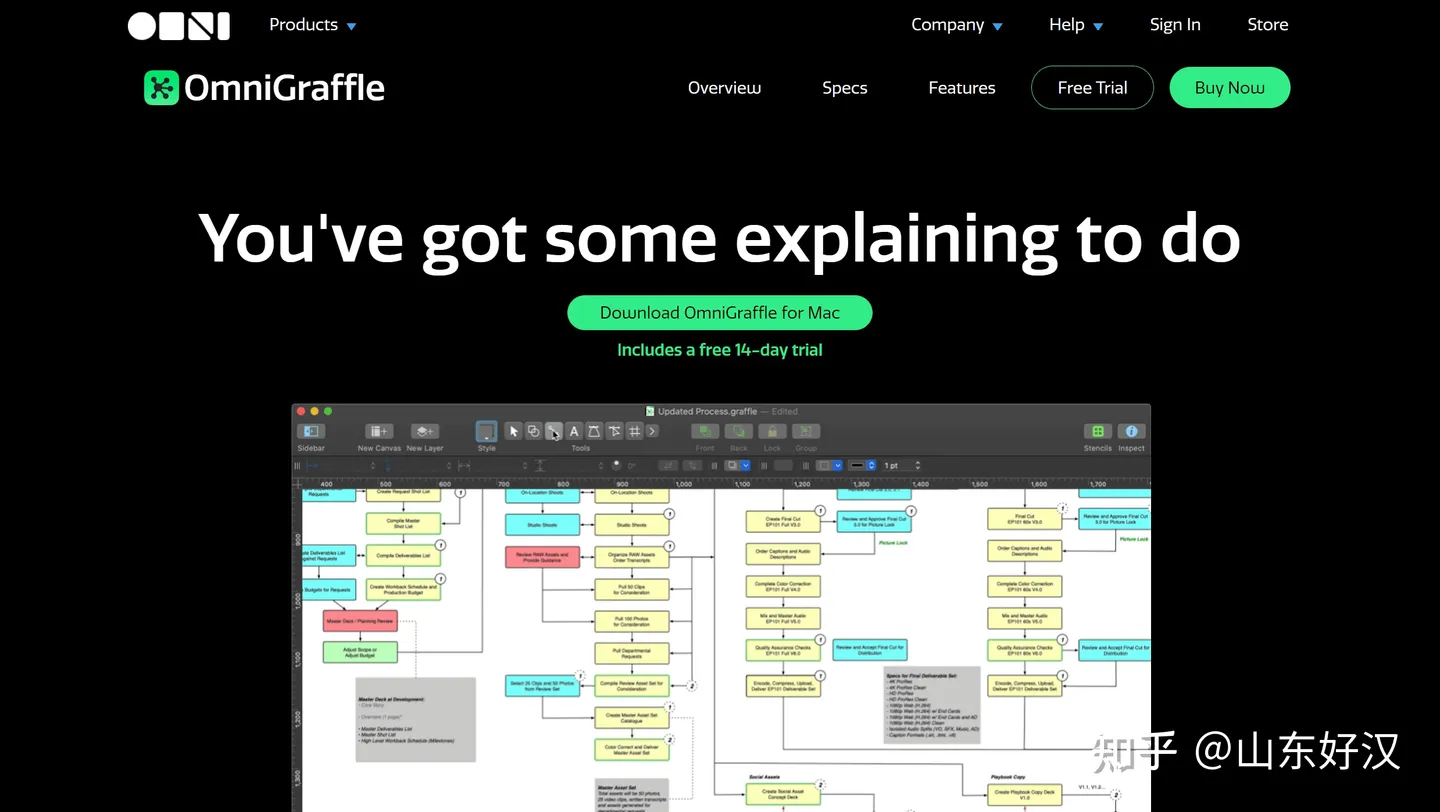Viewport: 1440px width, 812px height.
Task: Click Download OmniGraffle for Mac button
Action: coord(720,313)
